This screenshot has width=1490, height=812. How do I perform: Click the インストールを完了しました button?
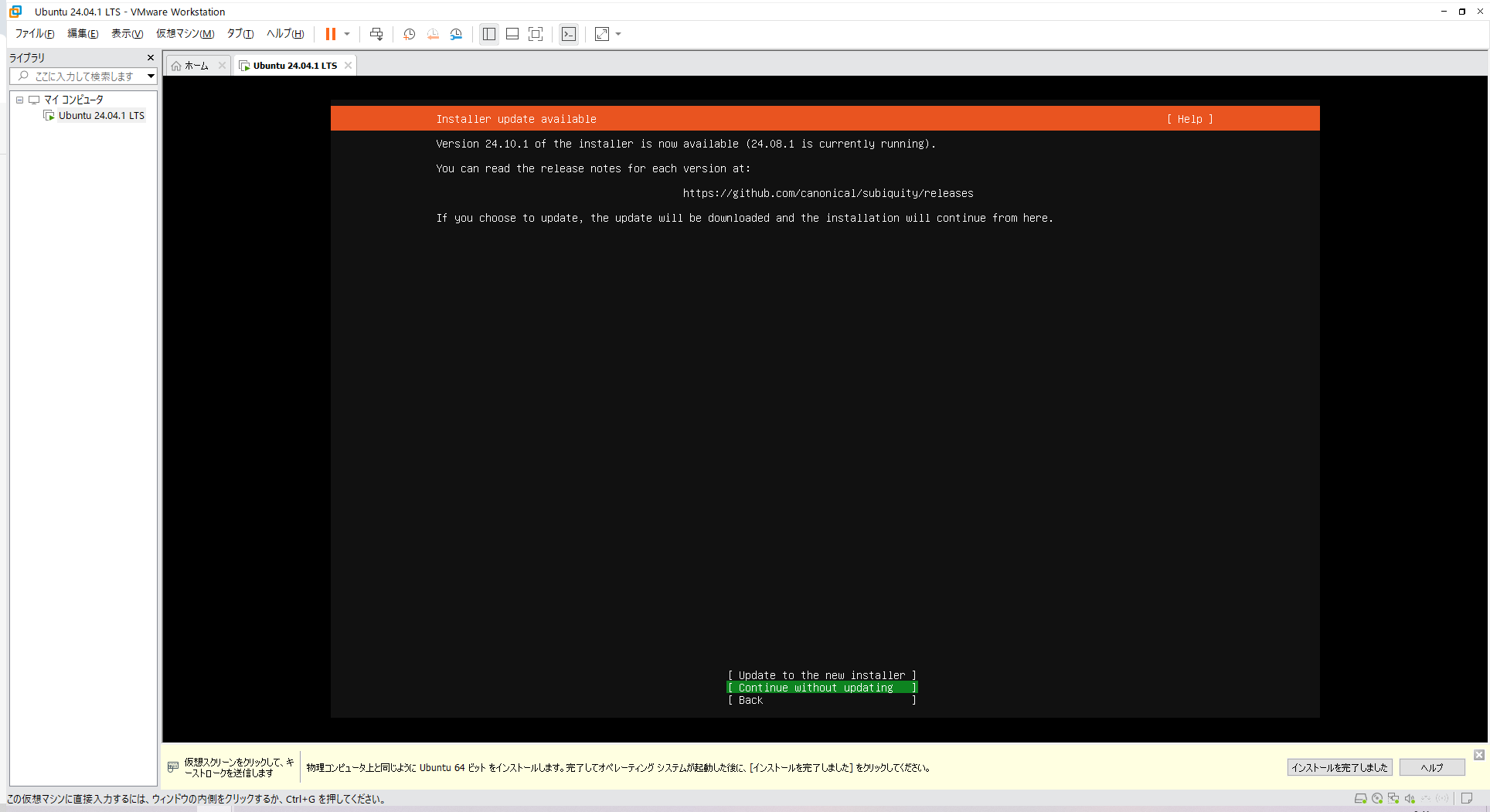coord(1339,767)
